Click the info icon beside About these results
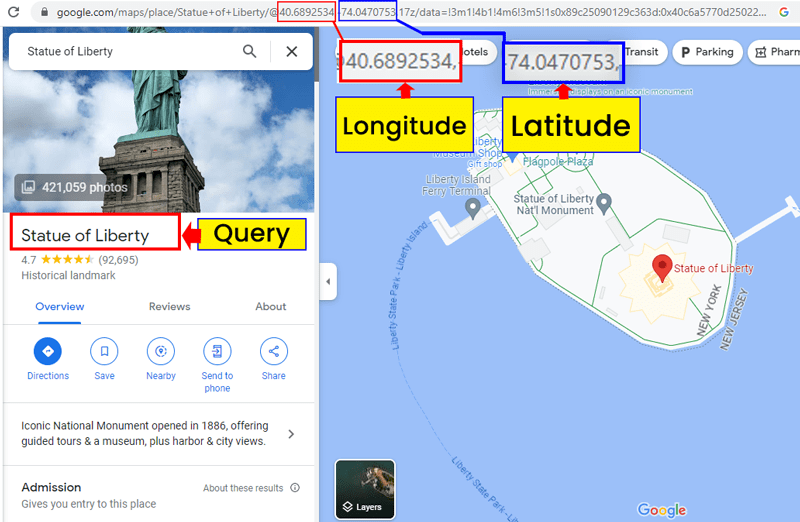800x522 pixels. 295,488
